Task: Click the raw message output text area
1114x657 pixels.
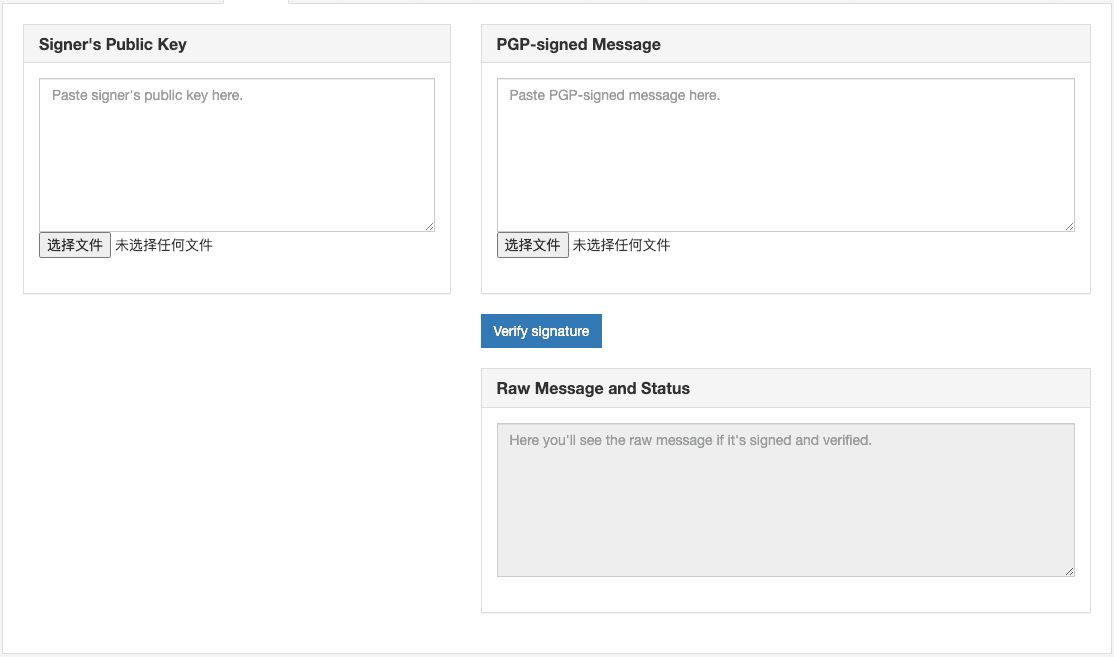Action: [785, 510]
